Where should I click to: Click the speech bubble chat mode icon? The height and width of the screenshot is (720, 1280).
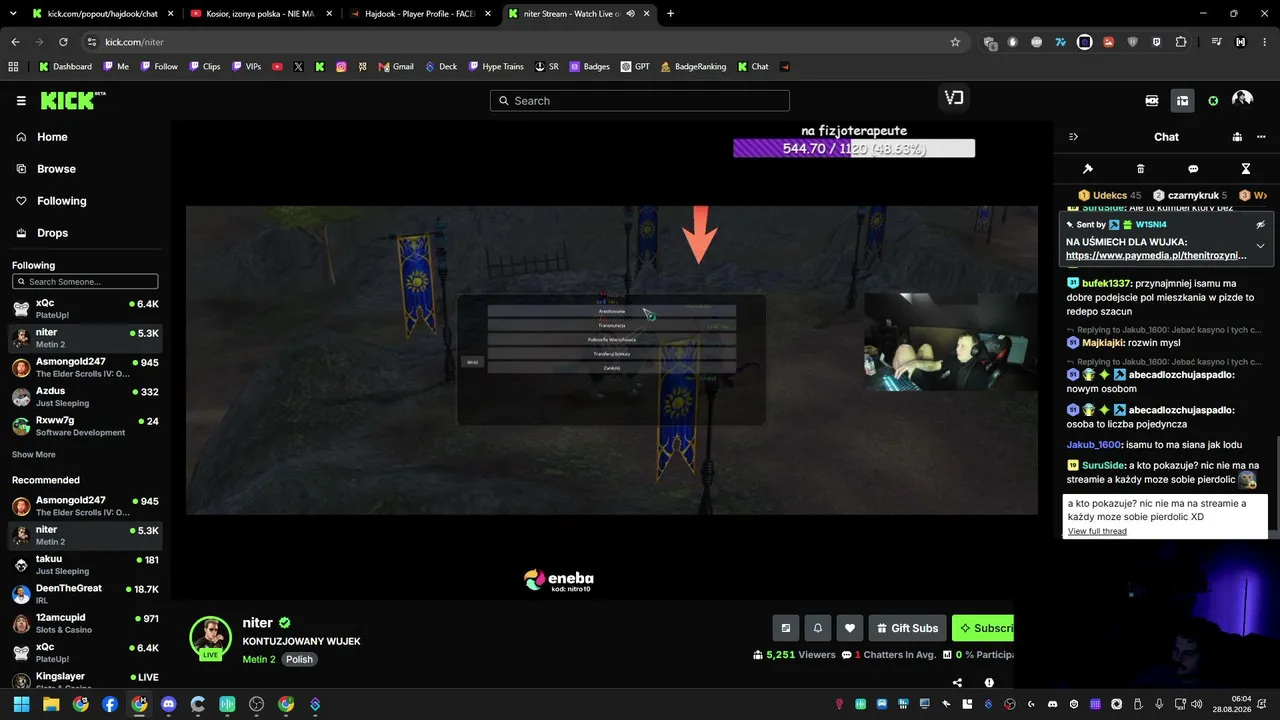click(x=1193, y=169)
